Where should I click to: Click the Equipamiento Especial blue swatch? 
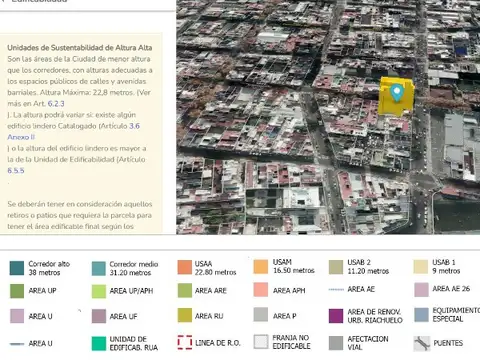click(421, 315)
